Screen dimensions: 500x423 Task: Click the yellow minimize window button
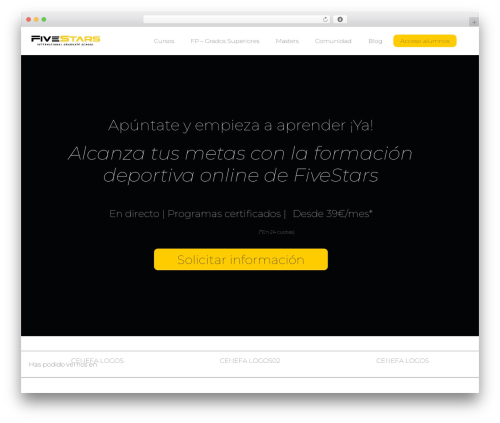pos(36,19)
